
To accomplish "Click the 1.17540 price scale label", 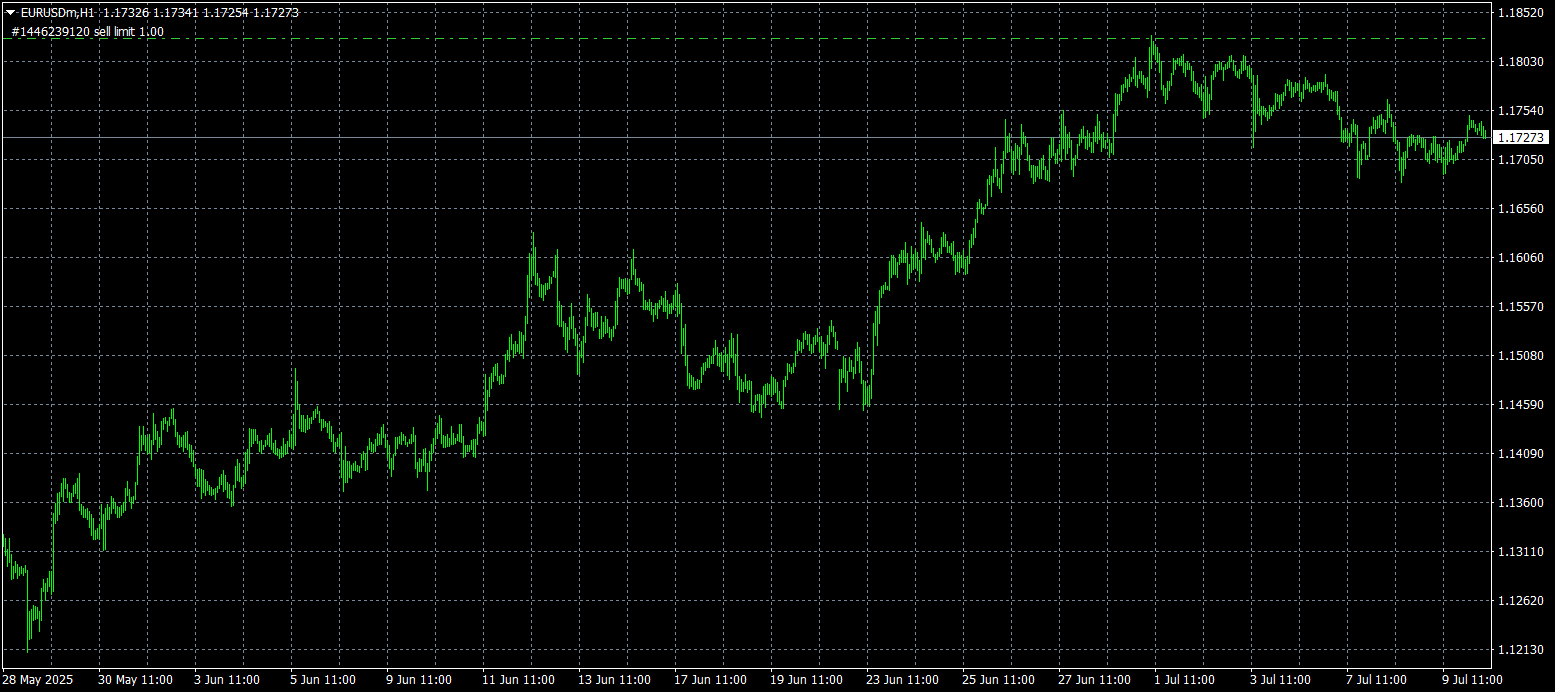I will click(1522, 111).
